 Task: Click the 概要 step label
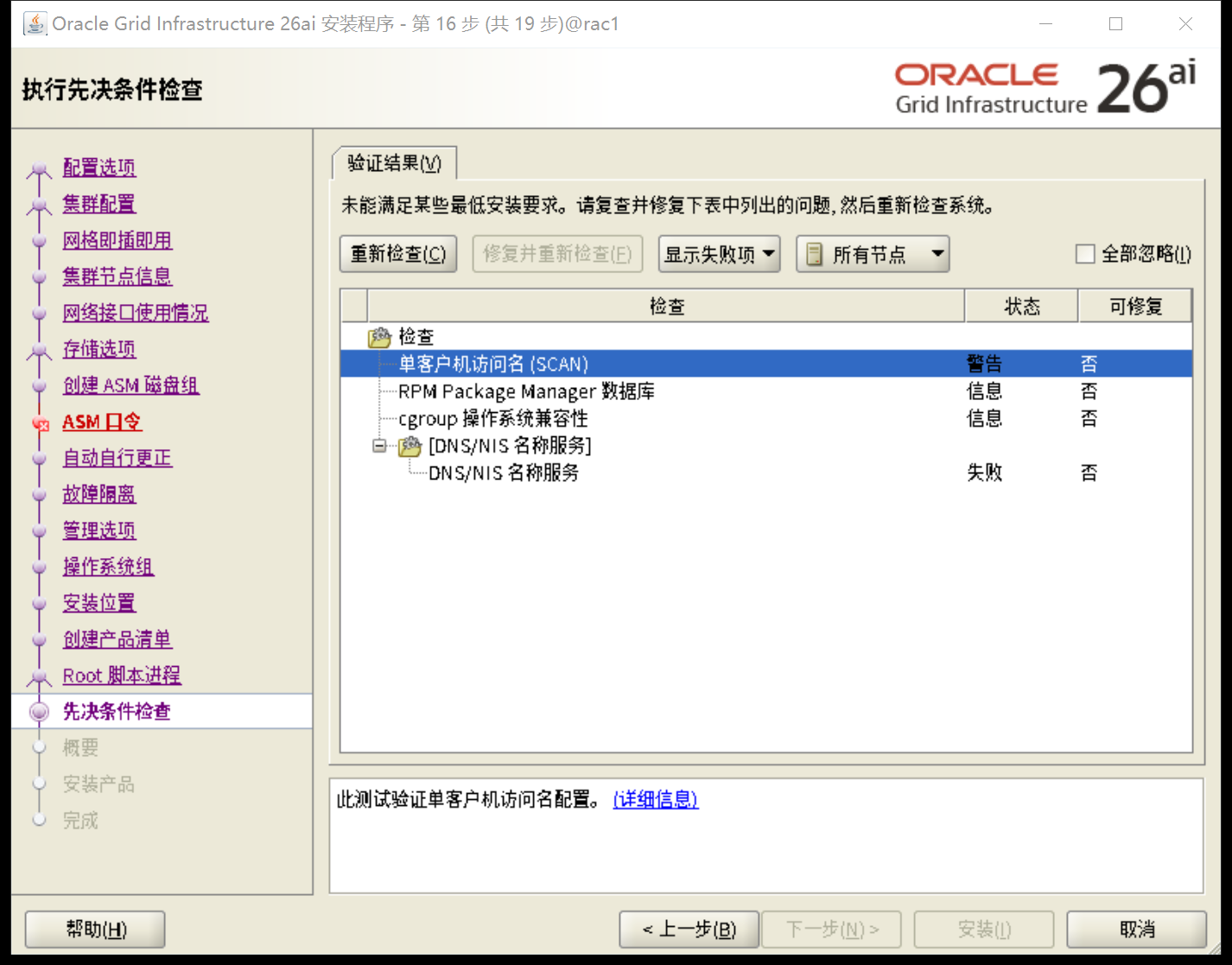point(80,748)
